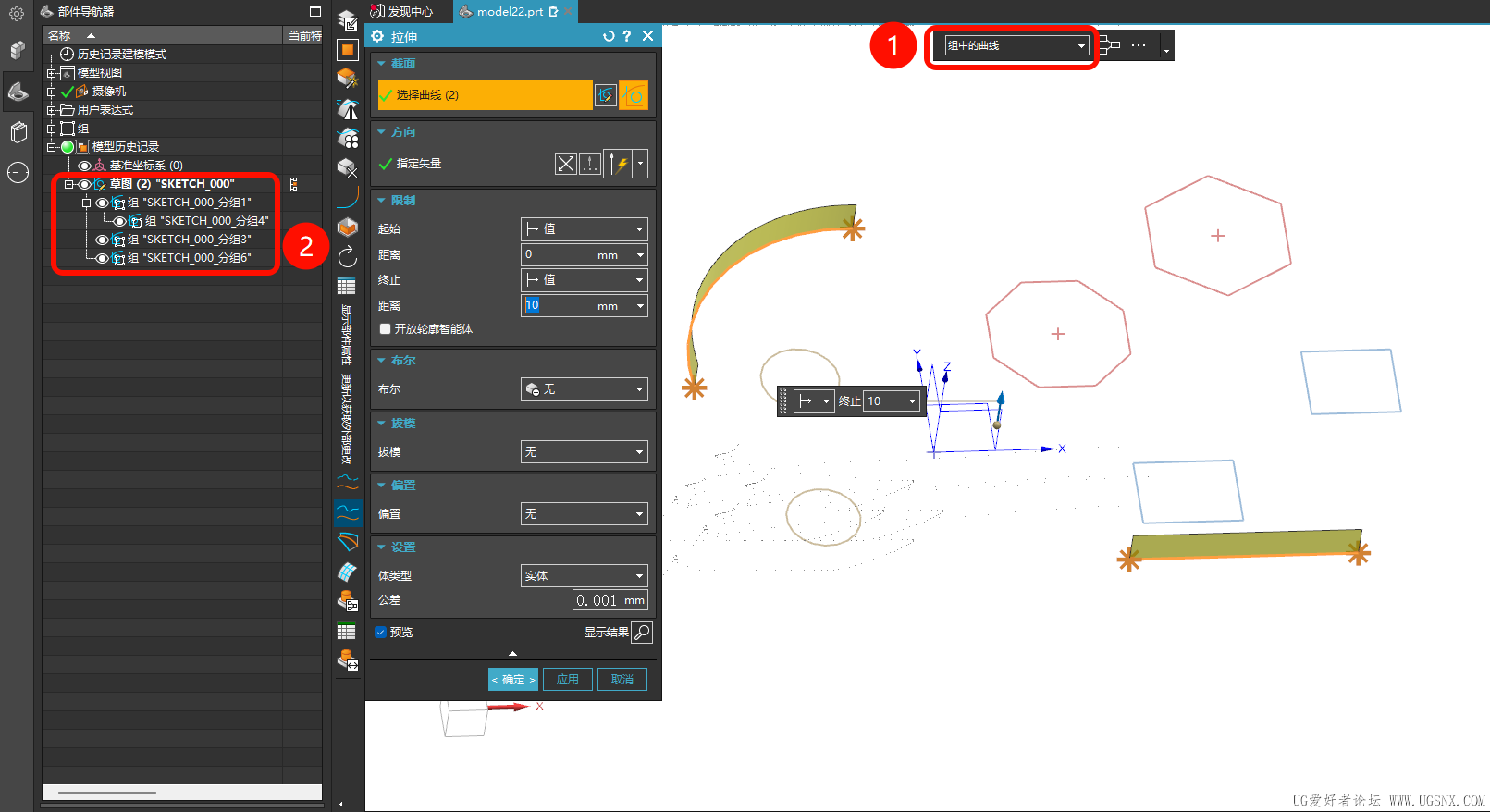Screen dimensions: 1490x812
Task: Select the 历史记录建模模式 tree row
Action: [122, 55]
